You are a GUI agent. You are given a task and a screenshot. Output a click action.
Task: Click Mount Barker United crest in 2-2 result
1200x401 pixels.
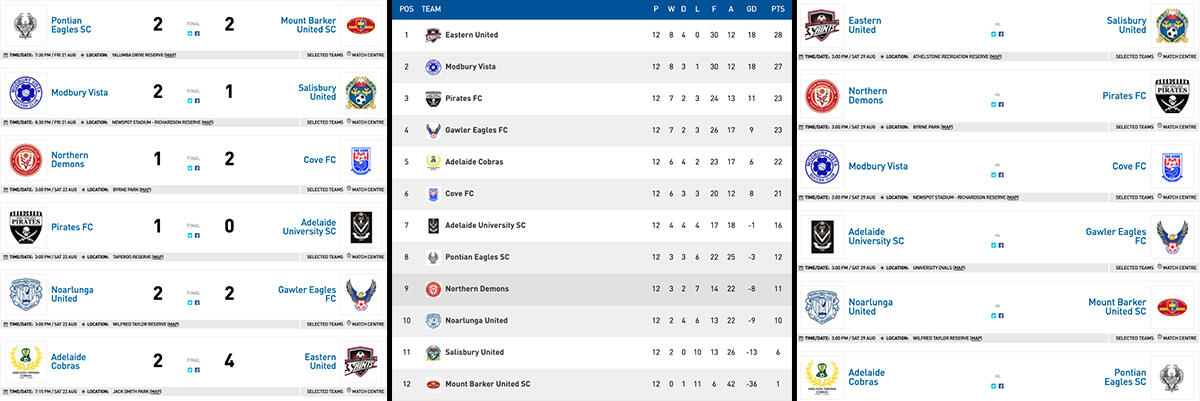click(358, 26)
